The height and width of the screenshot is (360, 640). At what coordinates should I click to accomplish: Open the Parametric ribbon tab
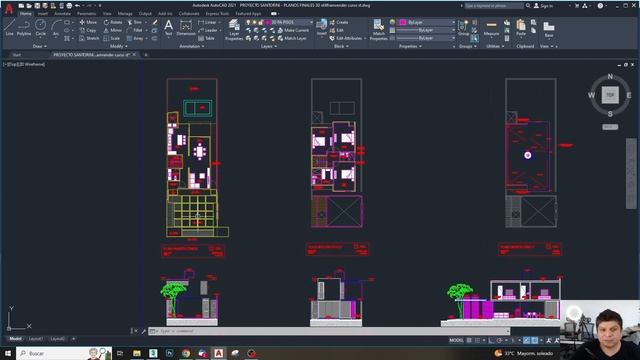(87, 13)
